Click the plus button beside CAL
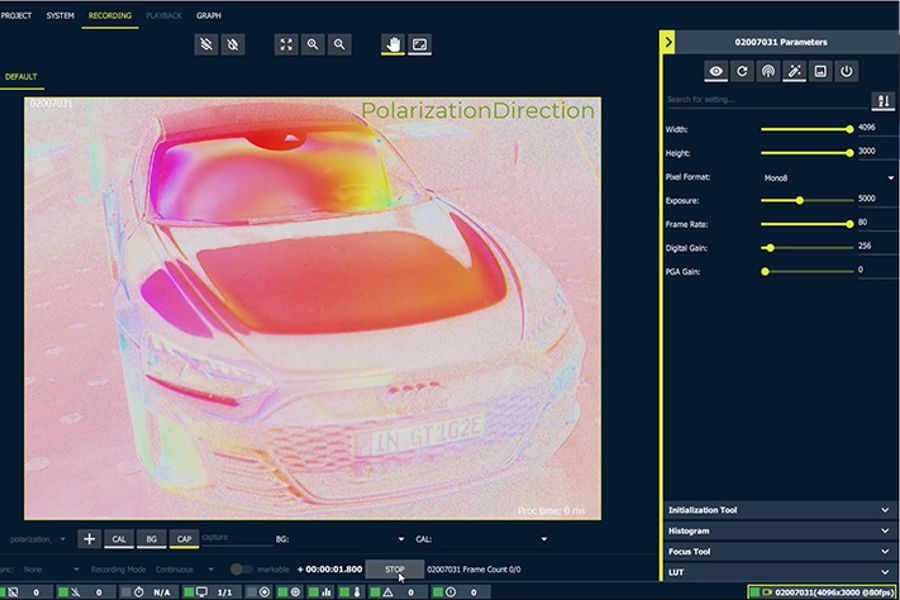Screen dimensions: 900x600 pos(89,539)
